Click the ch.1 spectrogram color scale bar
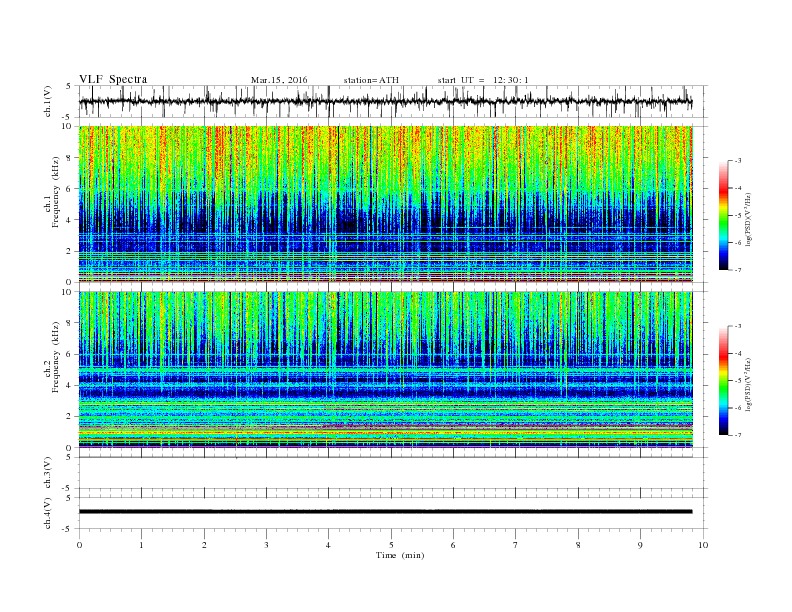This screenshot has width=792, height=612. (x=724, y=215)
